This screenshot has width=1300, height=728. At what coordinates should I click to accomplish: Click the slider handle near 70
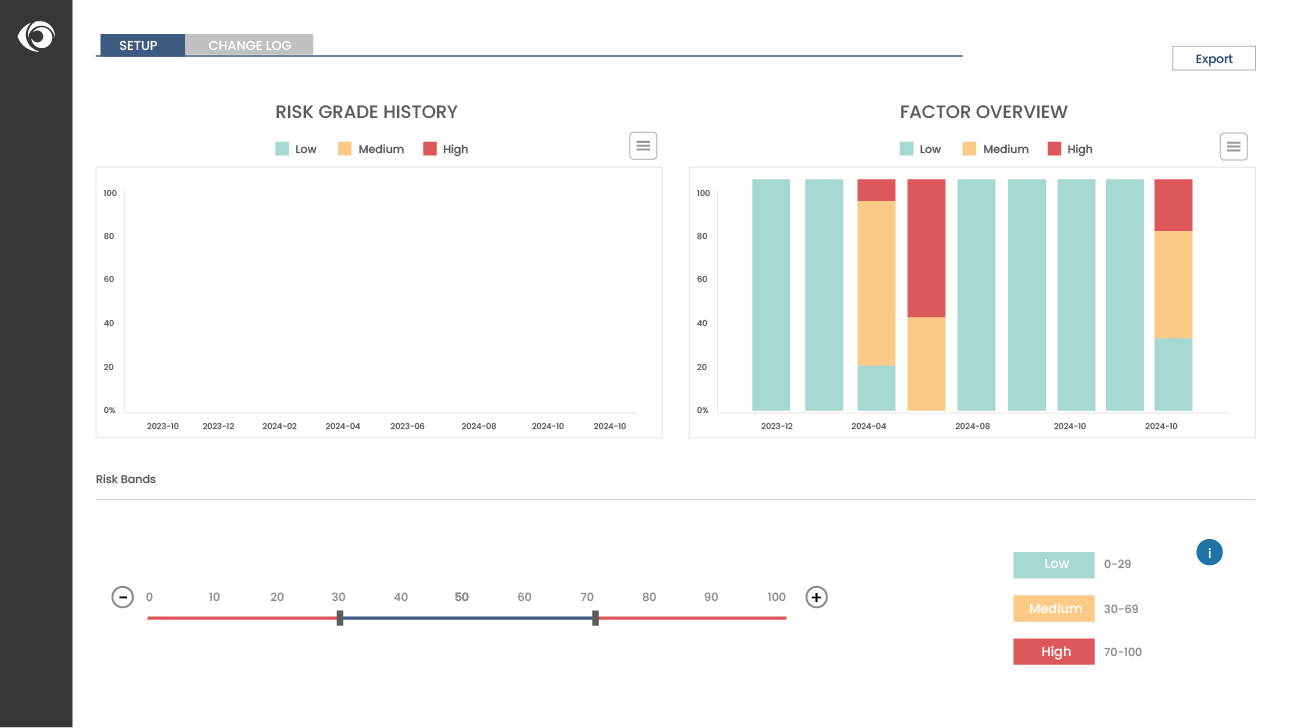[595, 618]
